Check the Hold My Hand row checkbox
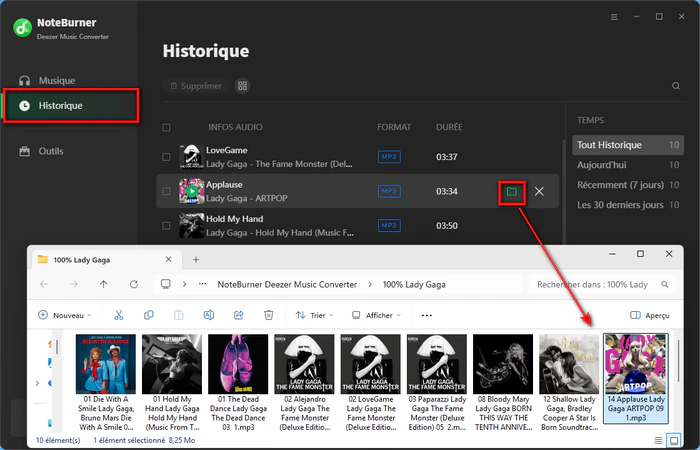This screenshot has height=450, width=700. click(x=166, y=225)
